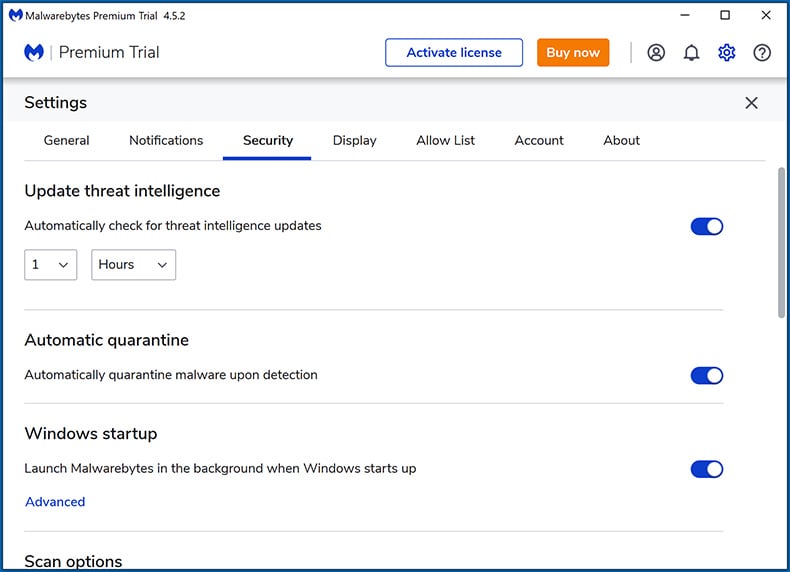Click the Activate license button
The width and height of the screenshot is (790, 572).
pos(454,52)
